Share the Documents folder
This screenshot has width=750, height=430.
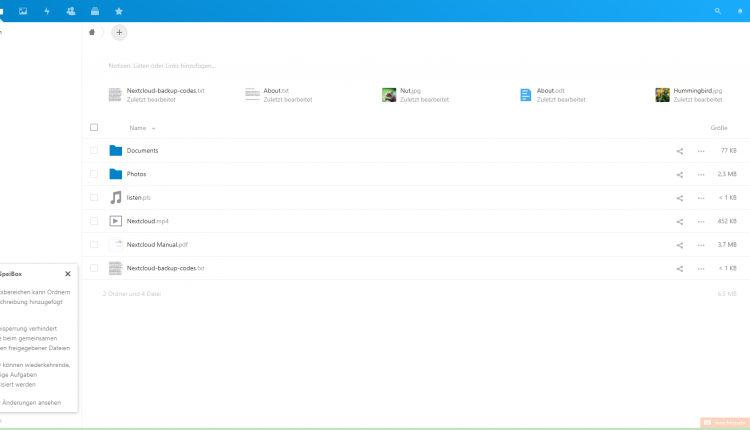(x=680, y=151)
